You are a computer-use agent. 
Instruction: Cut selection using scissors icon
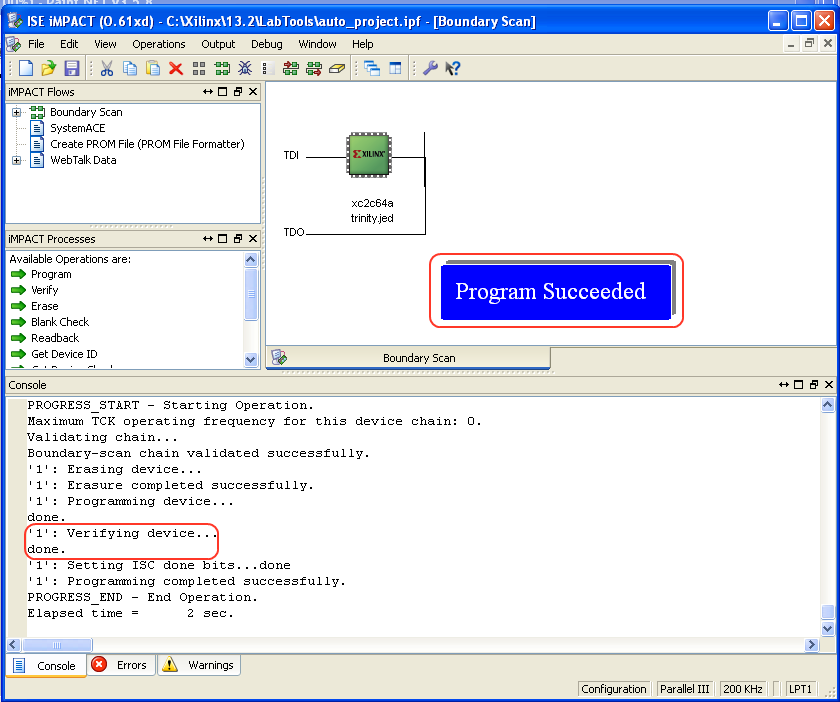107,68
